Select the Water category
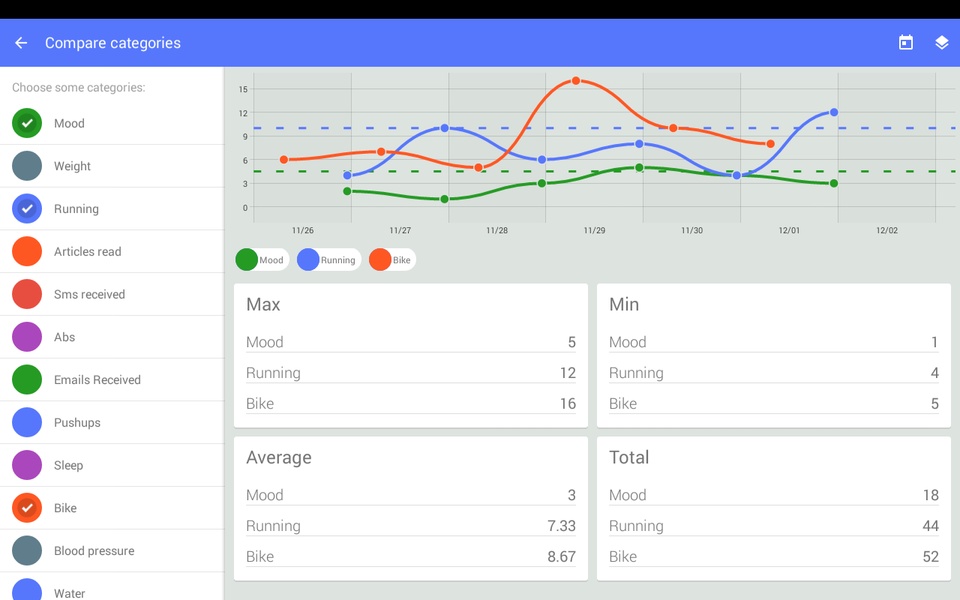This screenshot has width=960, height=600. [x=111, y=587]
